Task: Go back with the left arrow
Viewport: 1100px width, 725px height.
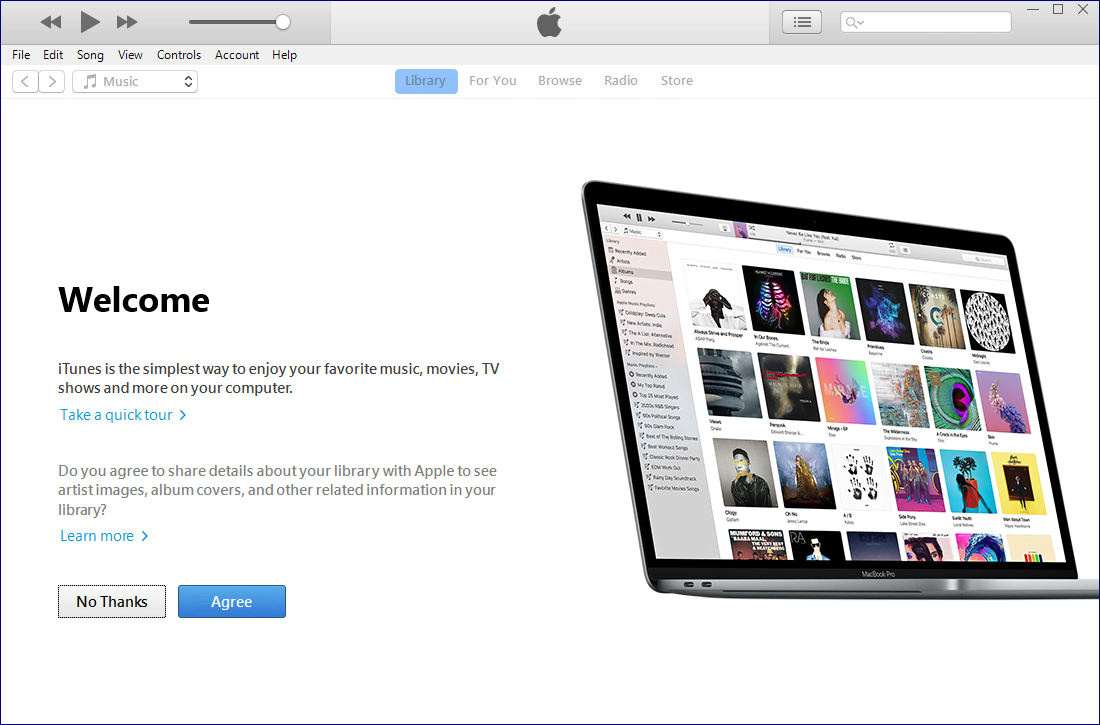Action: click(x=25, y=82)
